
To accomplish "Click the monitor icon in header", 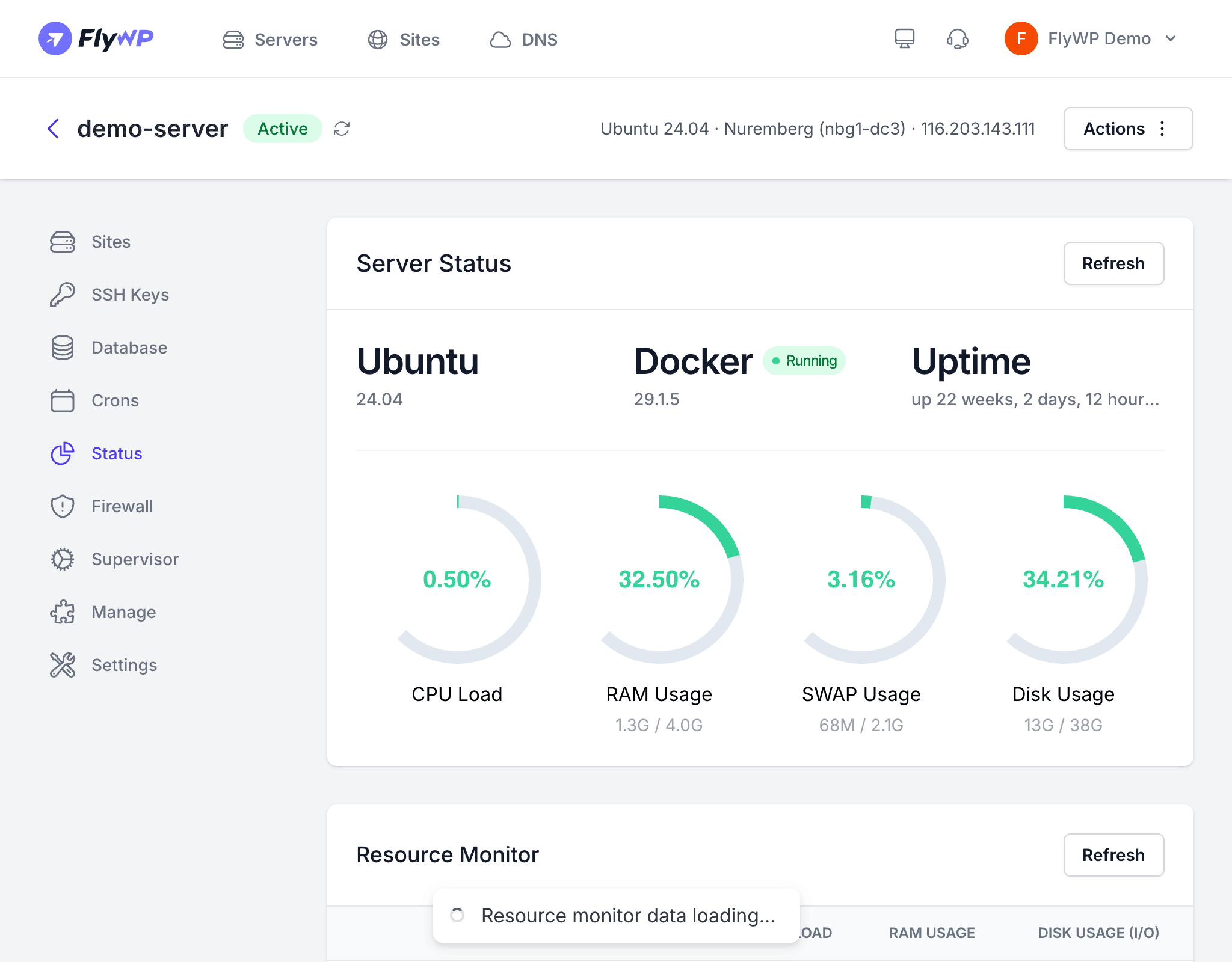I will pyautogui.click(x=904, y=39).
